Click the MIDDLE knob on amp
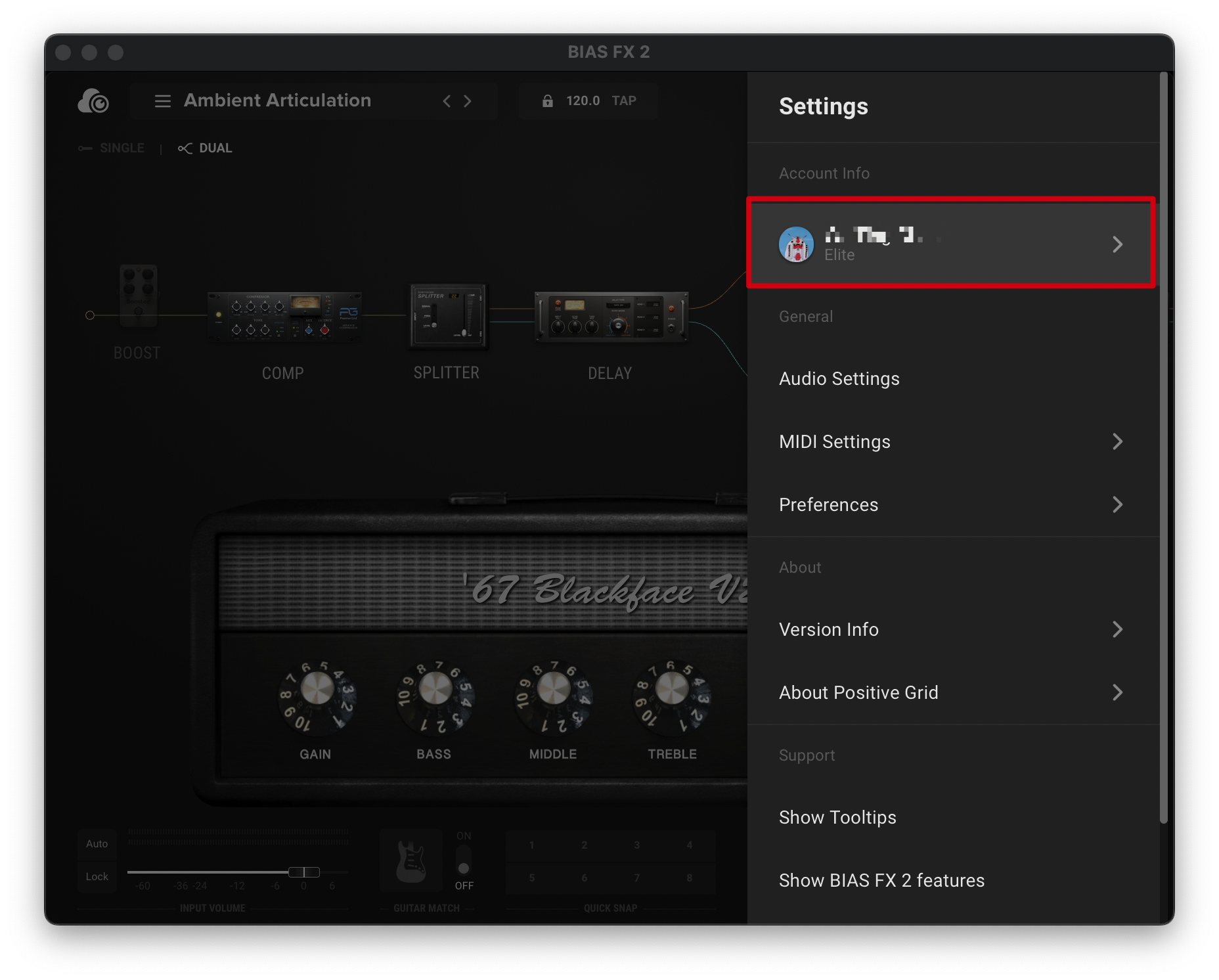This screenshot has height=980, width=1219. pos(554,698)
